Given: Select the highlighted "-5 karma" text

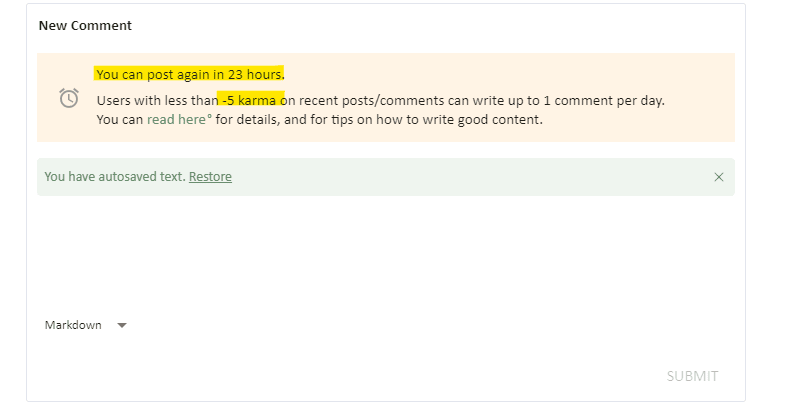Looking at the screenshot, I should [x=250, y=101].
